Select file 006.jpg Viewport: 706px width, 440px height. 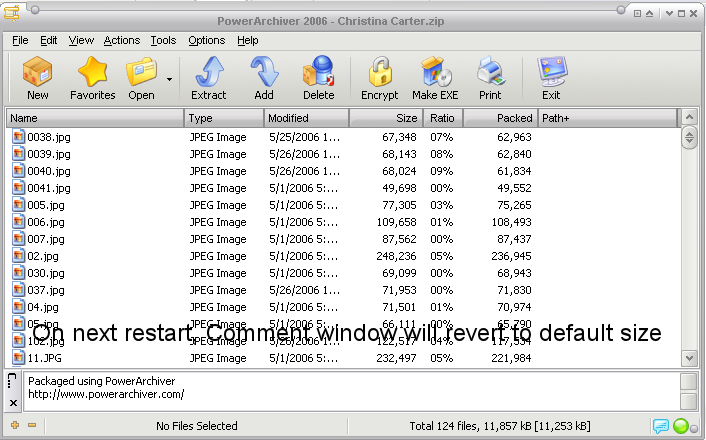click(45, 222)
